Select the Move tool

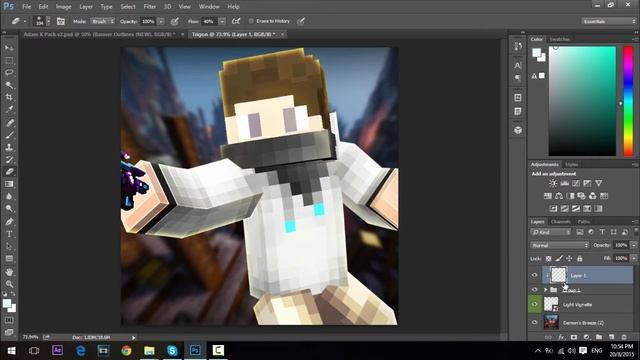coord(9,48)
